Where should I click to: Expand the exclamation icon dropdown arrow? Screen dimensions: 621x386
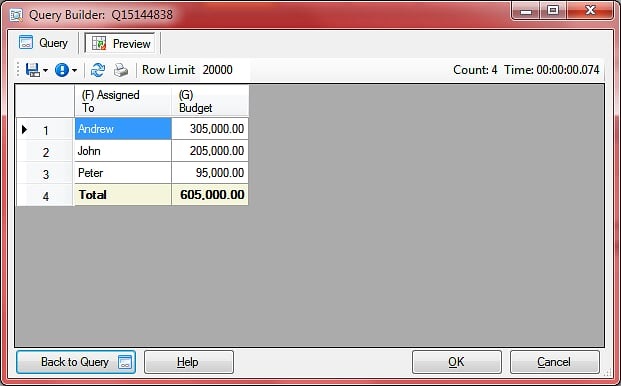point(74,70)
